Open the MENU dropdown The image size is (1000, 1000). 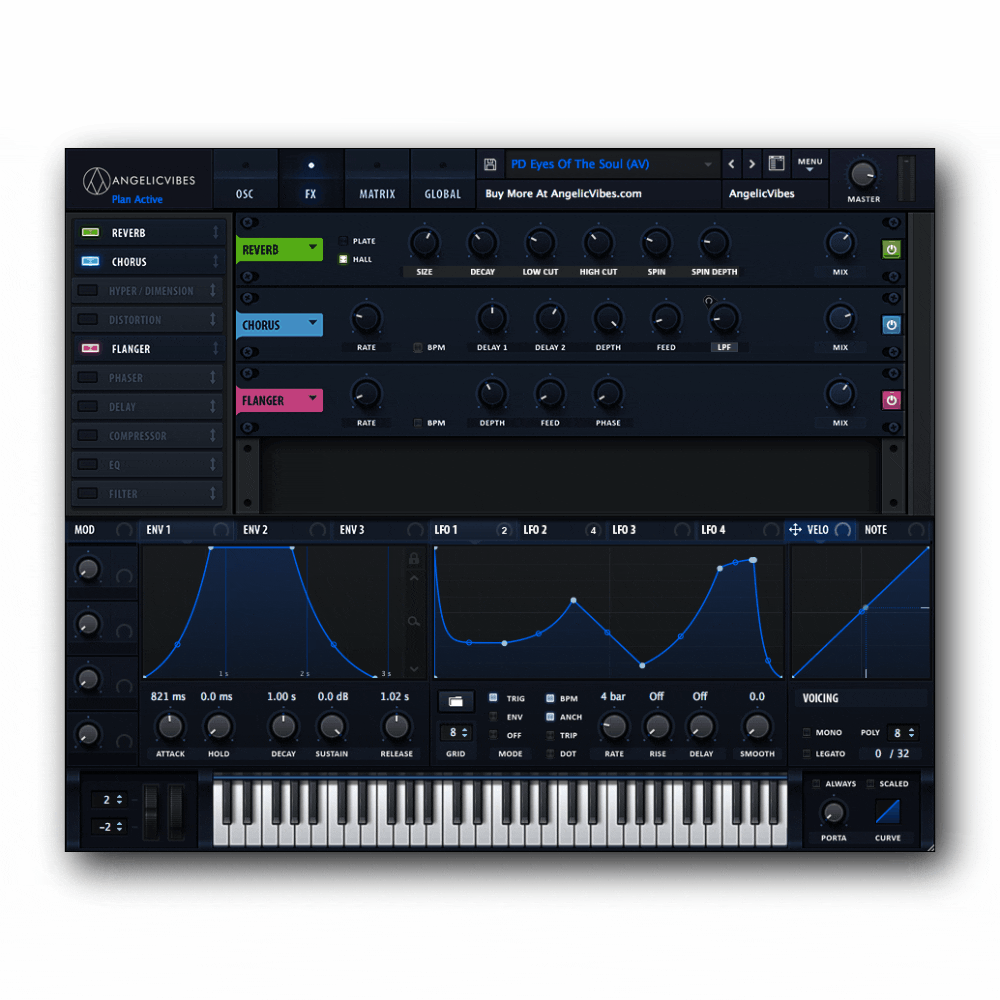click(810, 165)
